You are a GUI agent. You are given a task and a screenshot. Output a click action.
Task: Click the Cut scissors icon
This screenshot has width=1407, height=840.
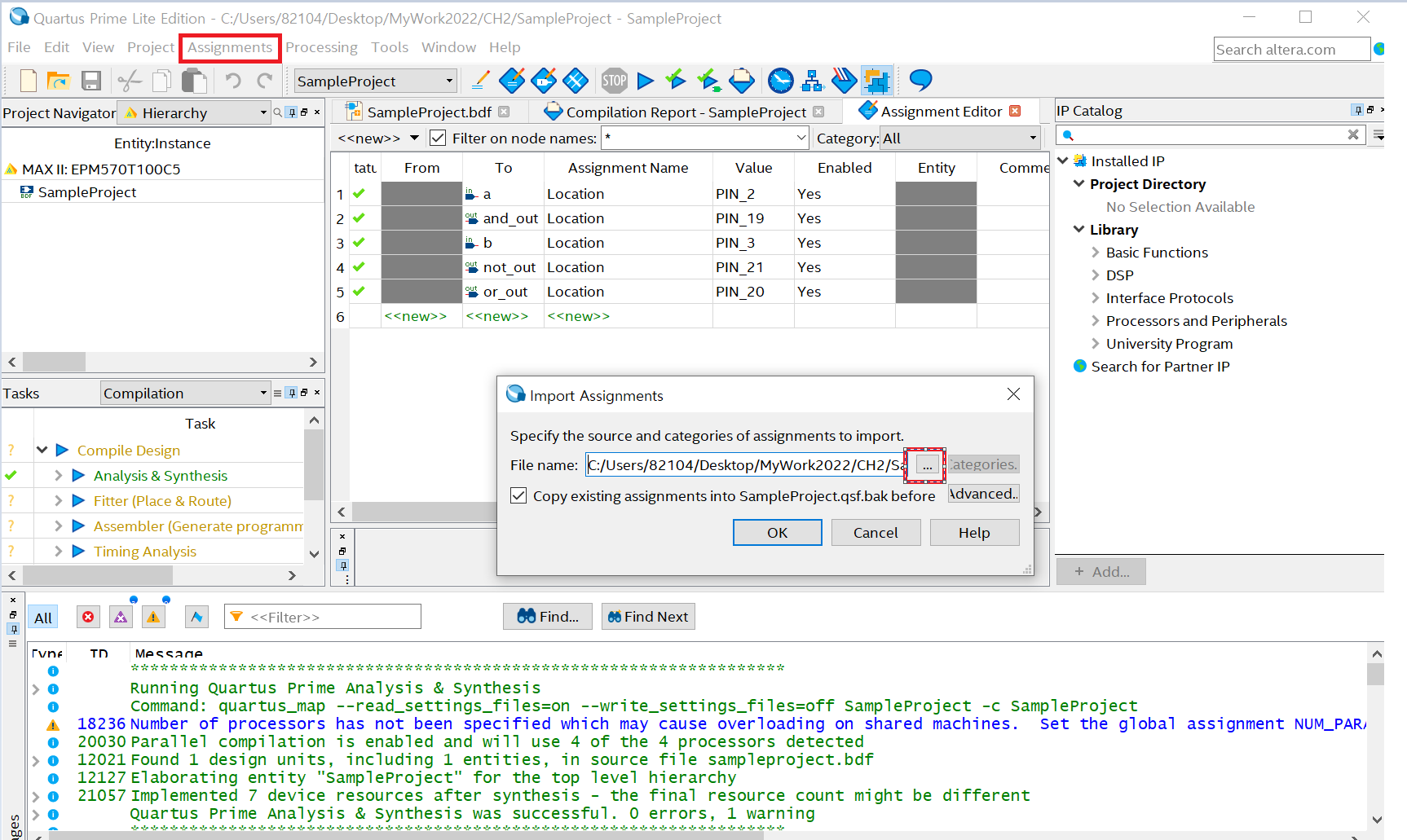(x=130, y=81)
